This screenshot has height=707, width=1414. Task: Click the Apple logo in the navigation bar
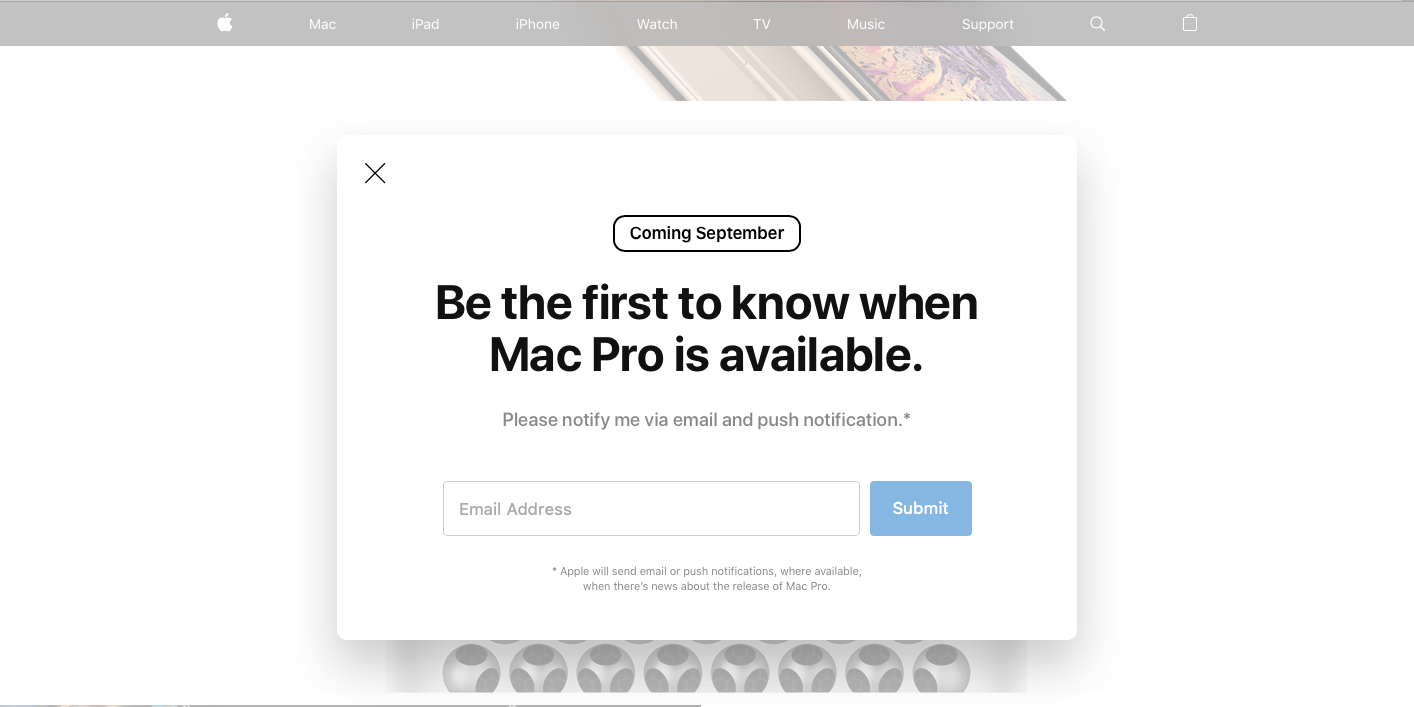pos(225,23)
